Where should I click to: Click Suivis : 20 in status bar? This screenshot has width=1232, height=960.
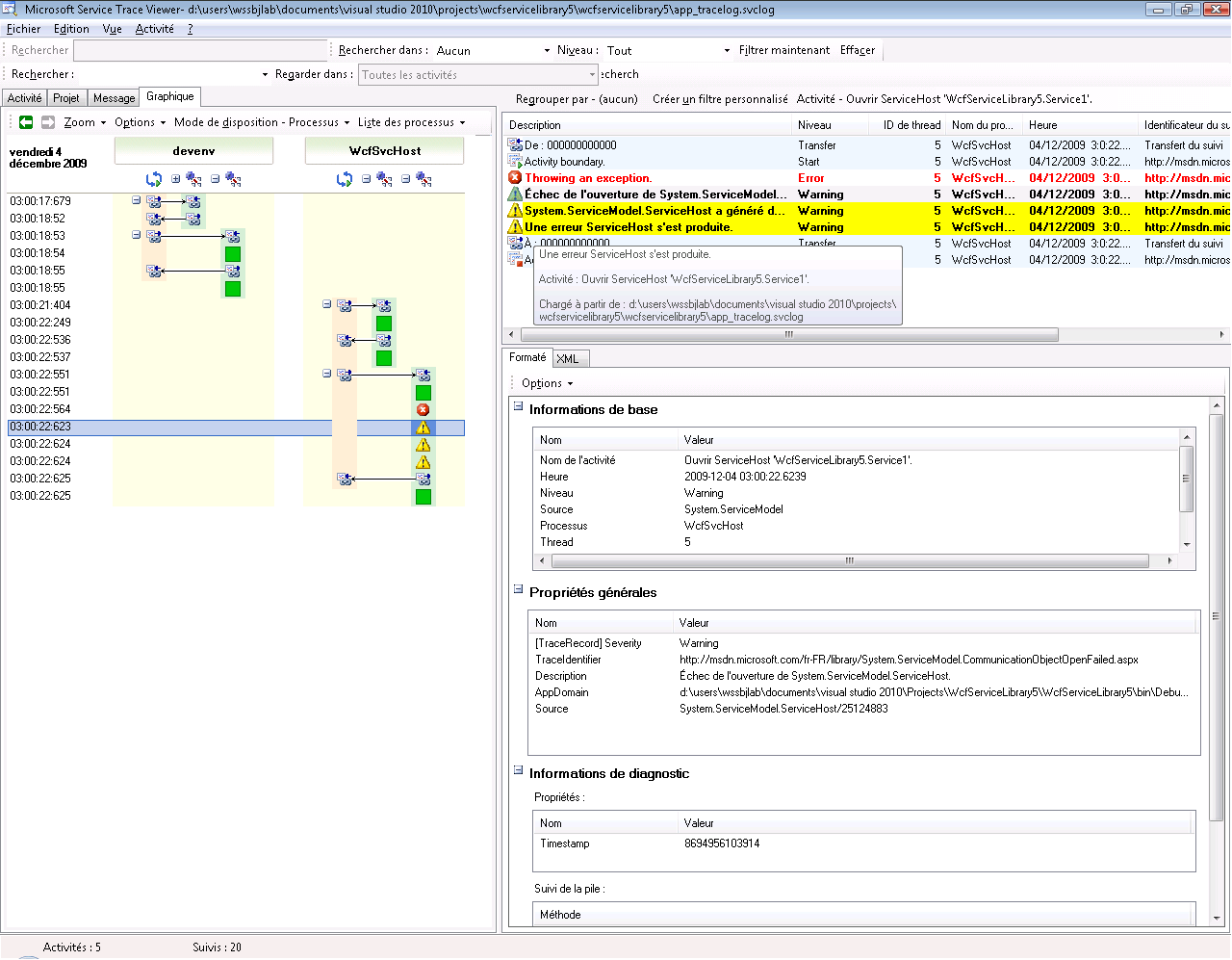(217, 947)
